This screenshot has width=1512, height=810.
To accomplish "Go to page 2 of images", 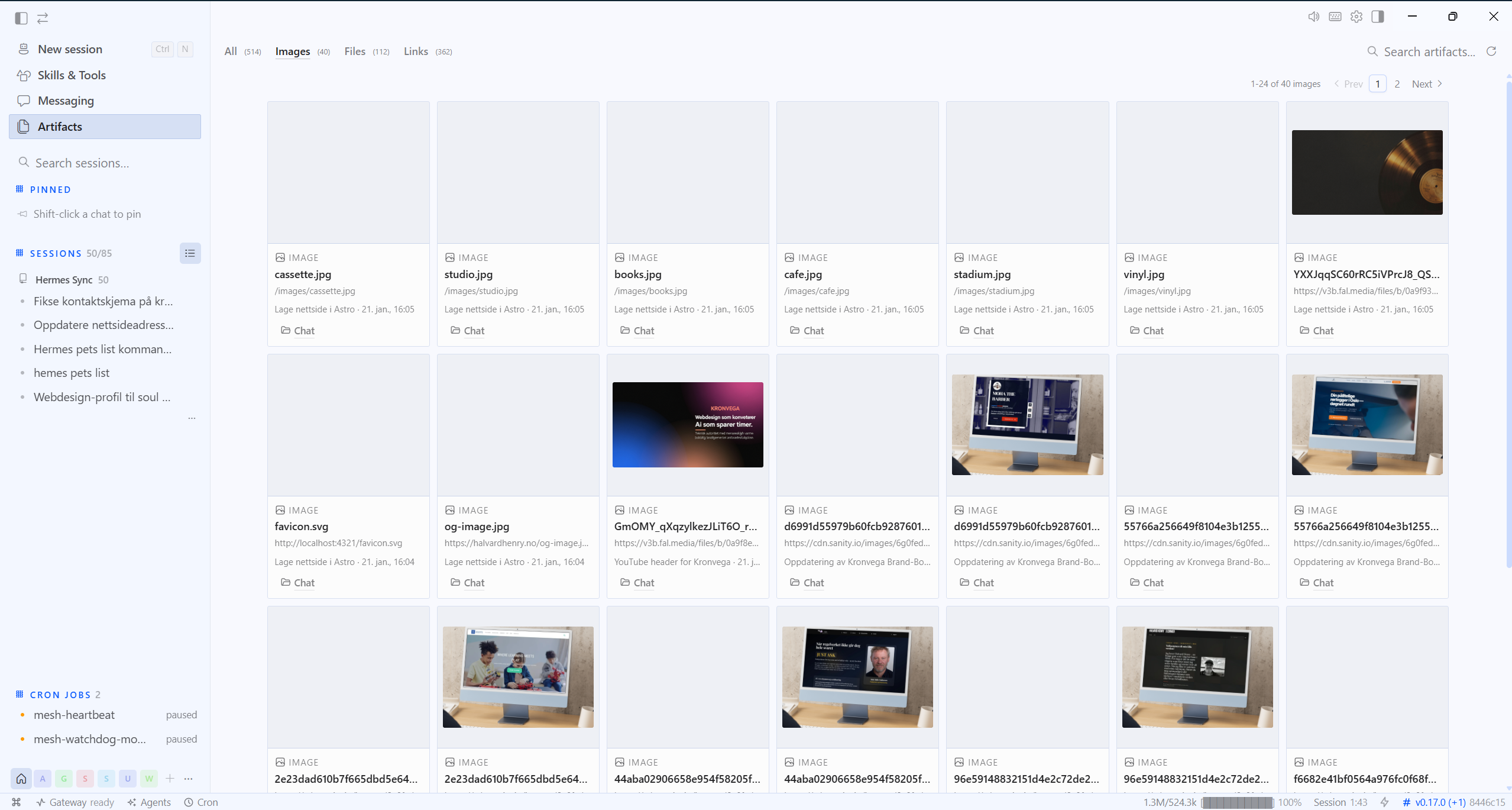I will [1397, 84].
